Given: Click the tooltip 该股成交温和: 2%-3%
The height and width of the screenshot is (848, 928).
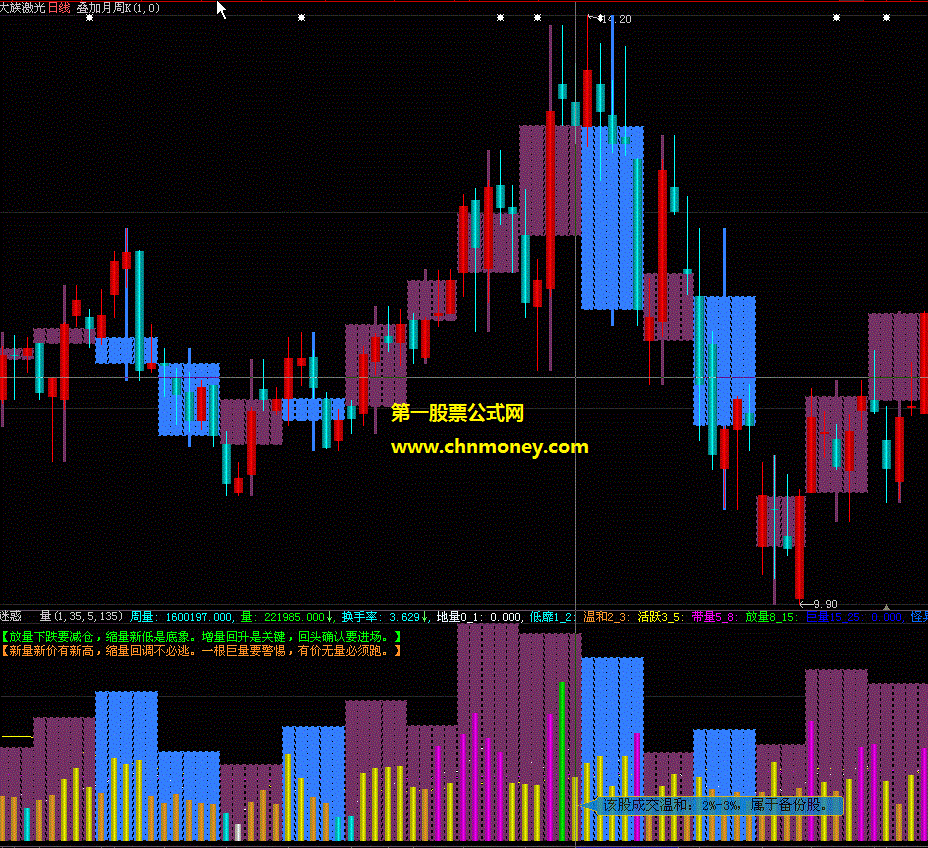Looking at the screenshot, I should click(713, 805).
